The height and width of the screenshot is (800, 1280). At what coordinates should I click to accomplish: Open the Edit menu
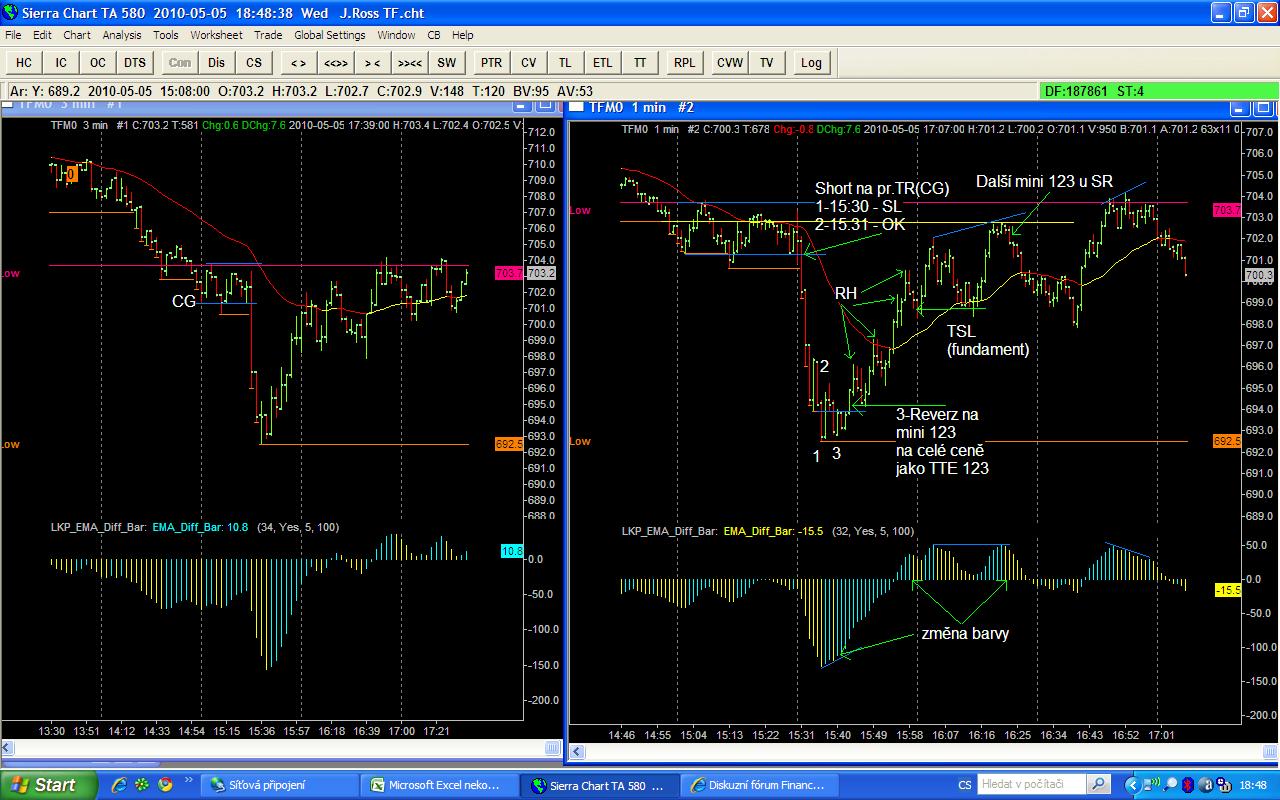click(x=42, y=35)
